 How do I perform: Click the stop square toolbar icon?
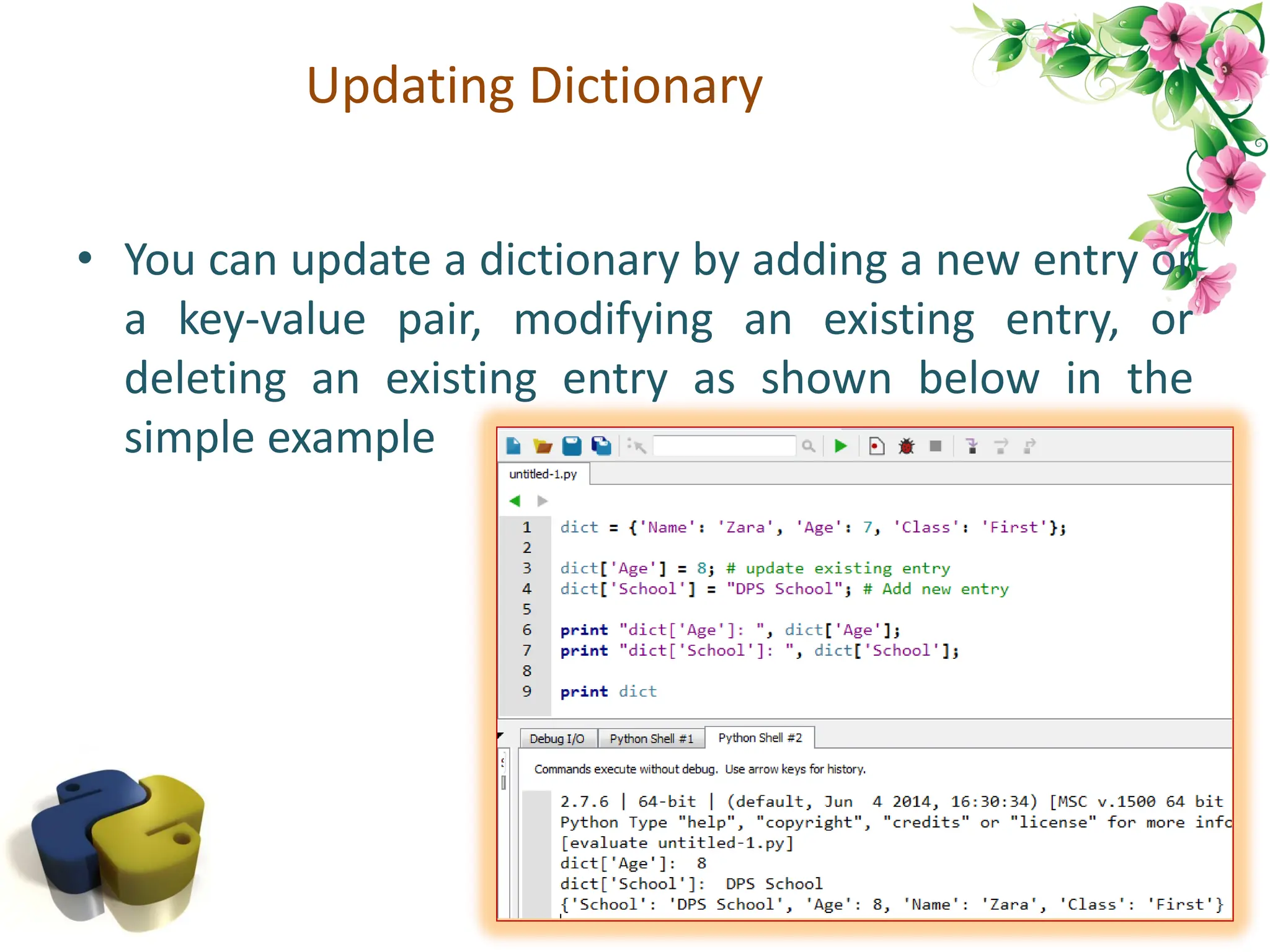[x=936, y=446]
